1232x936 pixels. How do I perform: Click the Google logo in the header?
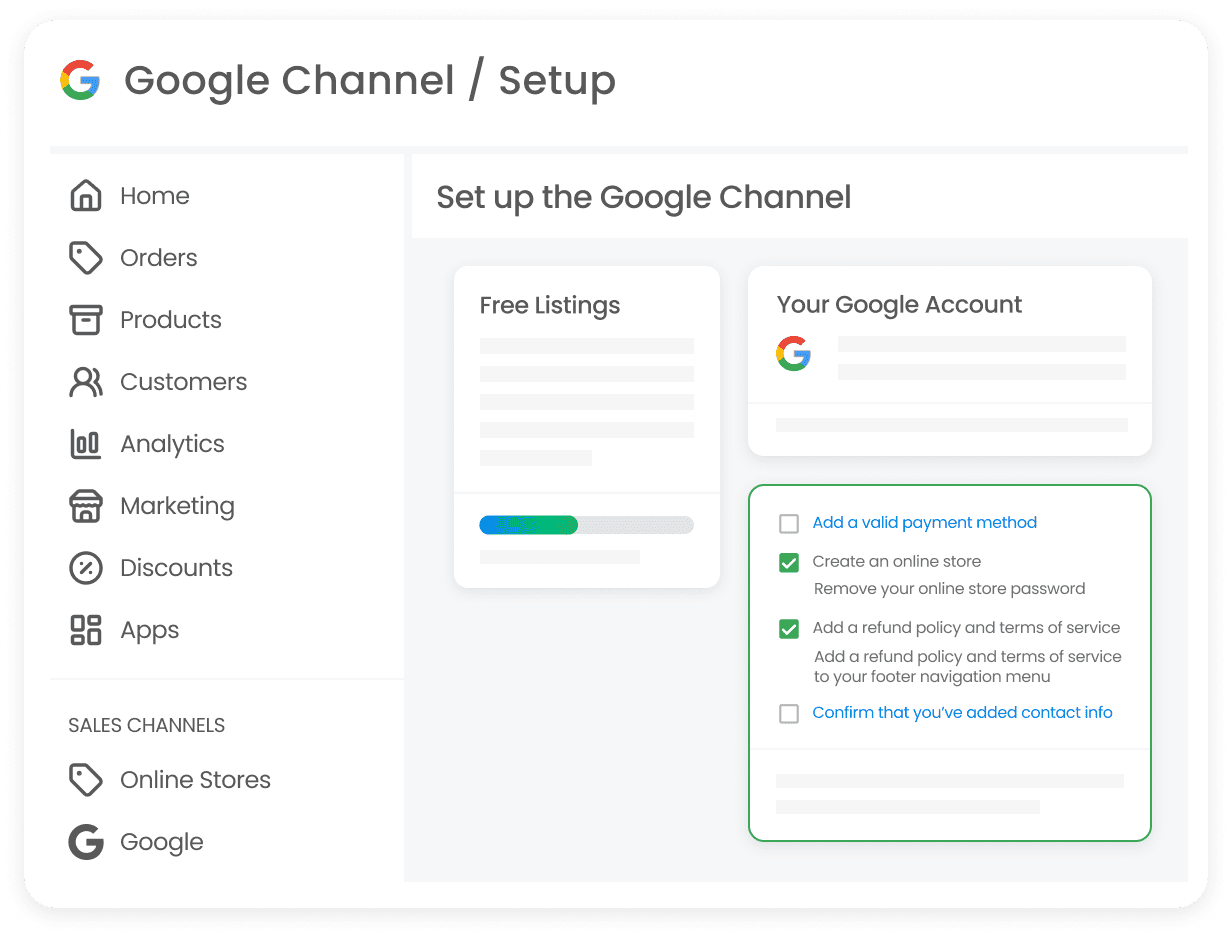click(x=80, y=80)
